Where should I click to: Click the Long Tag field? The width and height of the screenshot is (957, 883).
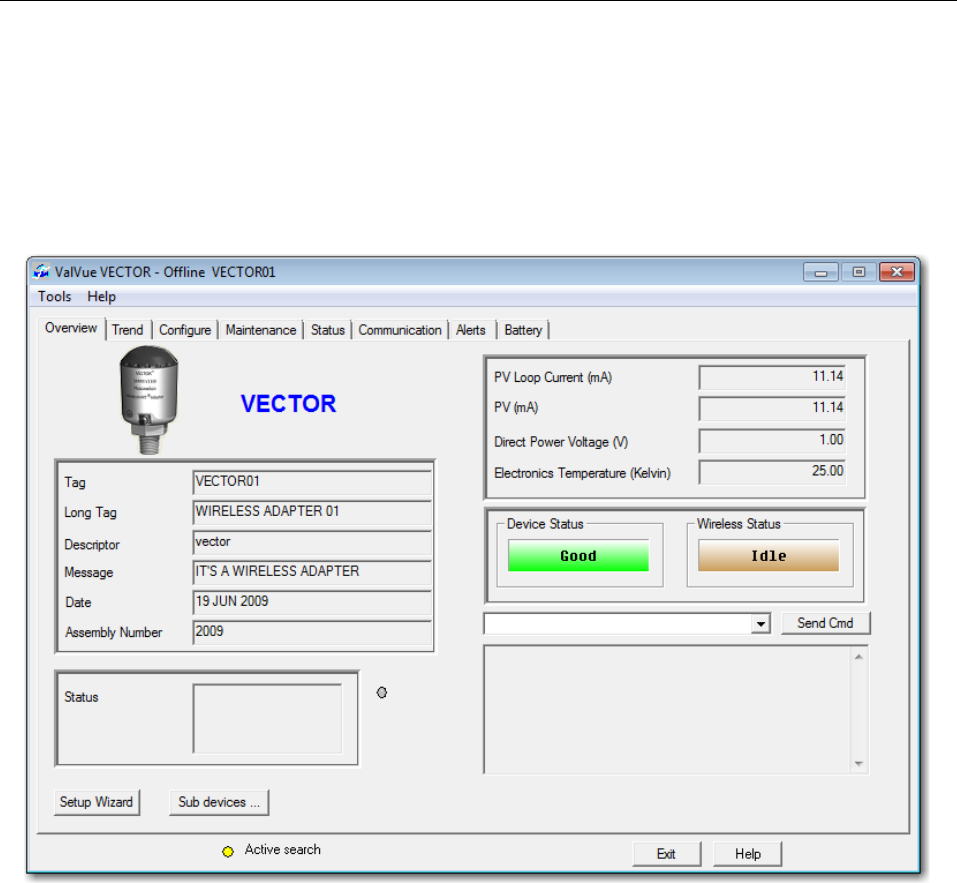pyautogui.click(x=312, y=511)
